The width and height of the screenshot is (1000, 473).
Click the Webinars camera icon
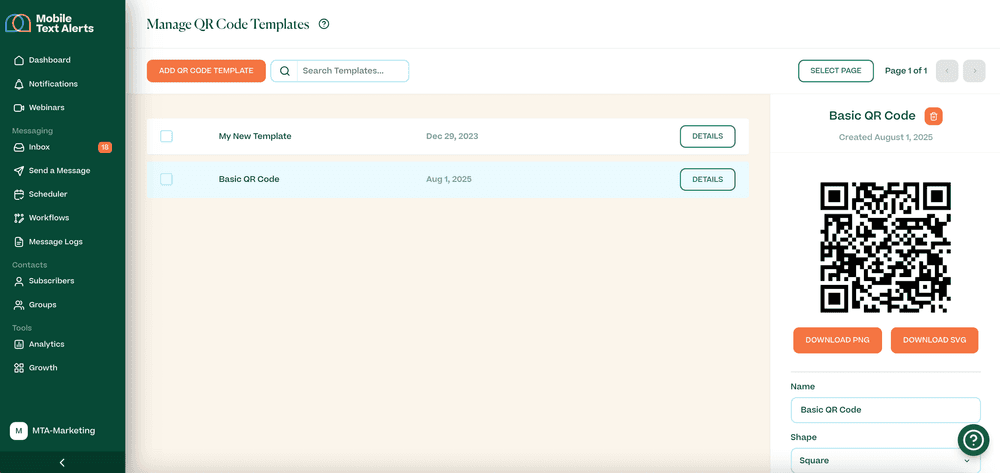point(18,108)
